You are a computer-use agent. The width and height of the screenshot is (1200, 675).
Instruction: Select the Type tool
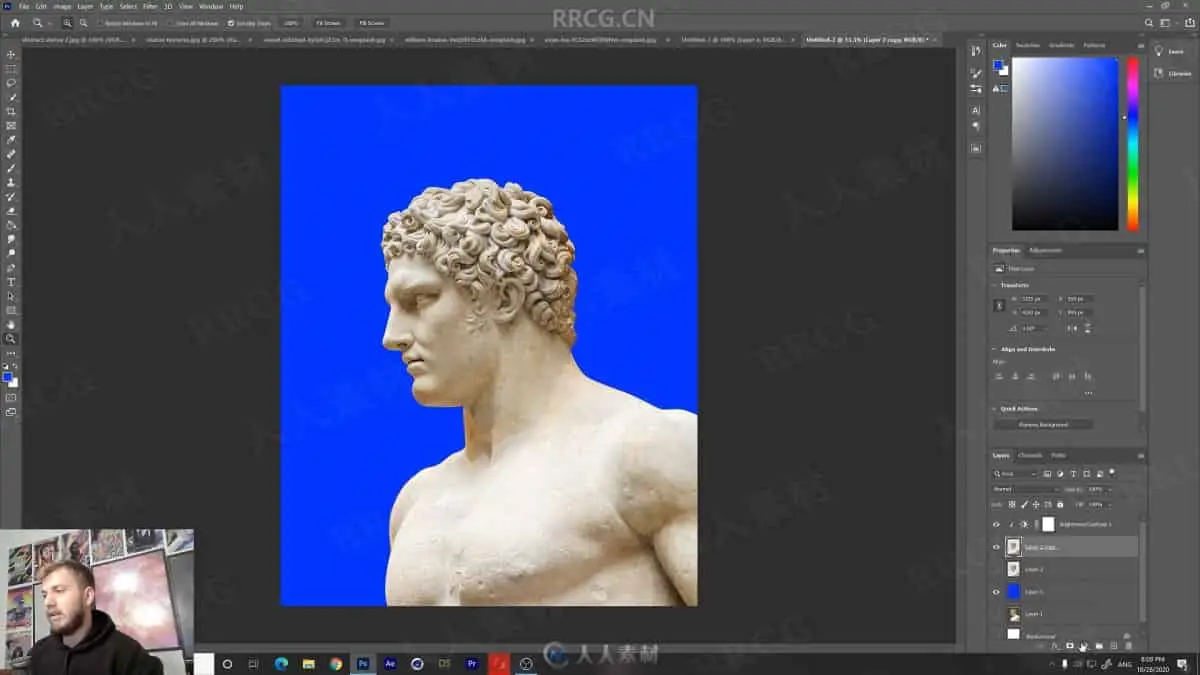11,282
